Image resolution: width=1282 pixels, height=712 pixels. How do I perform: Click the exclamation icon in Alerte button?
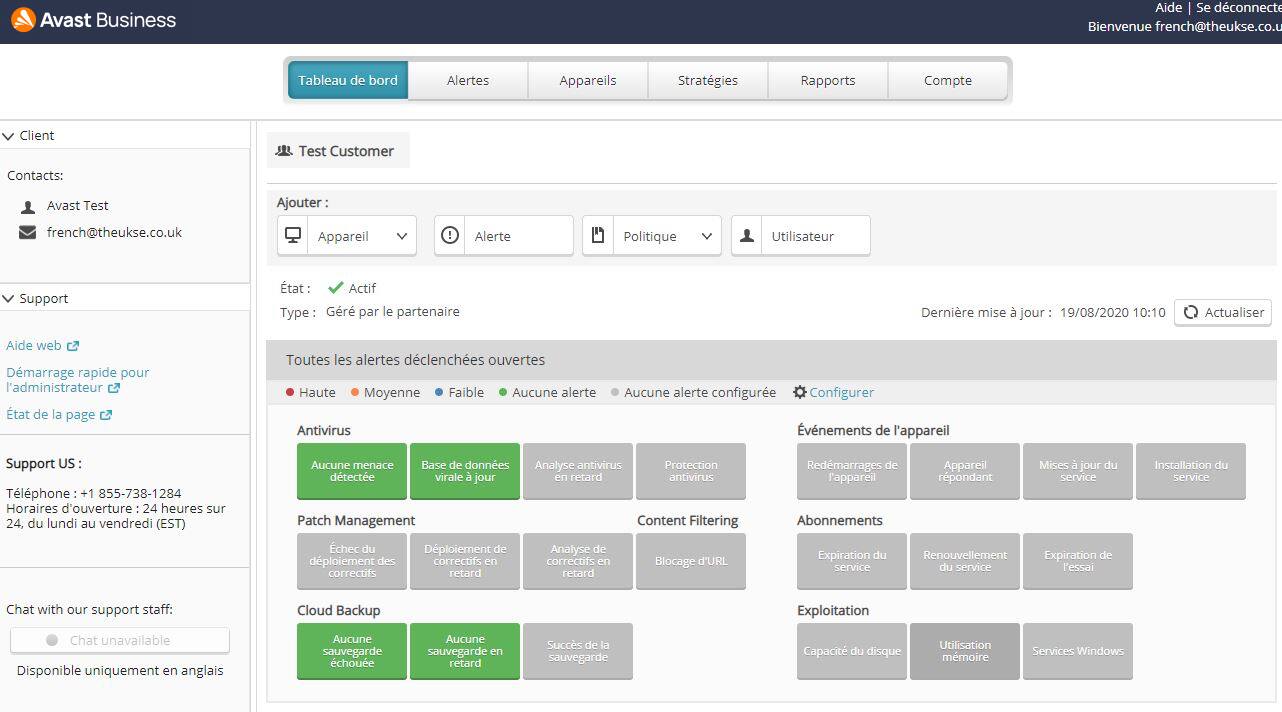(x=450, y=236)
